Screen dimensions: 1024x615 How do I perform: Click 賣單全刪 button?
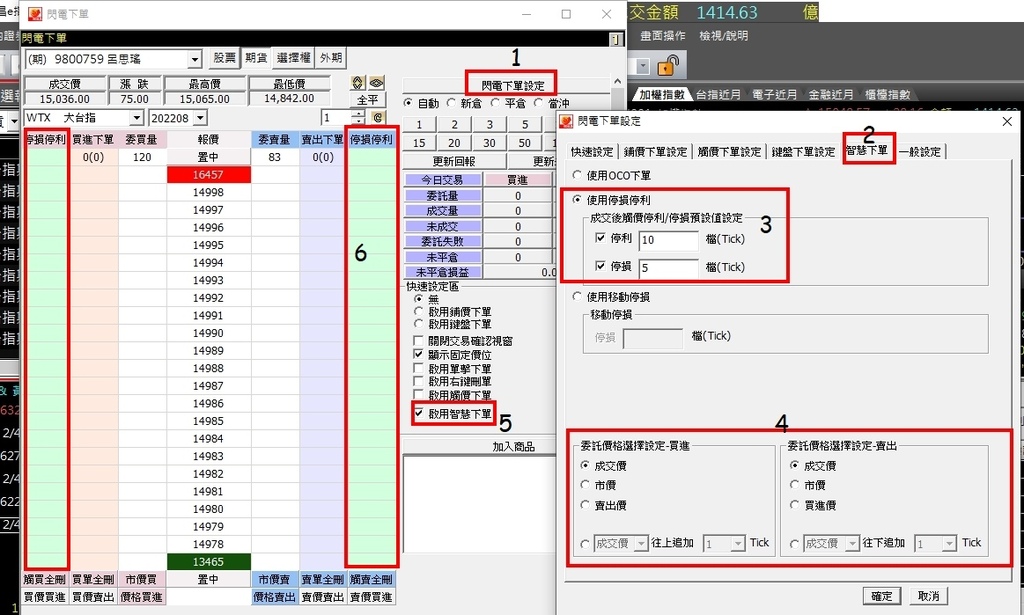point(323,580)
